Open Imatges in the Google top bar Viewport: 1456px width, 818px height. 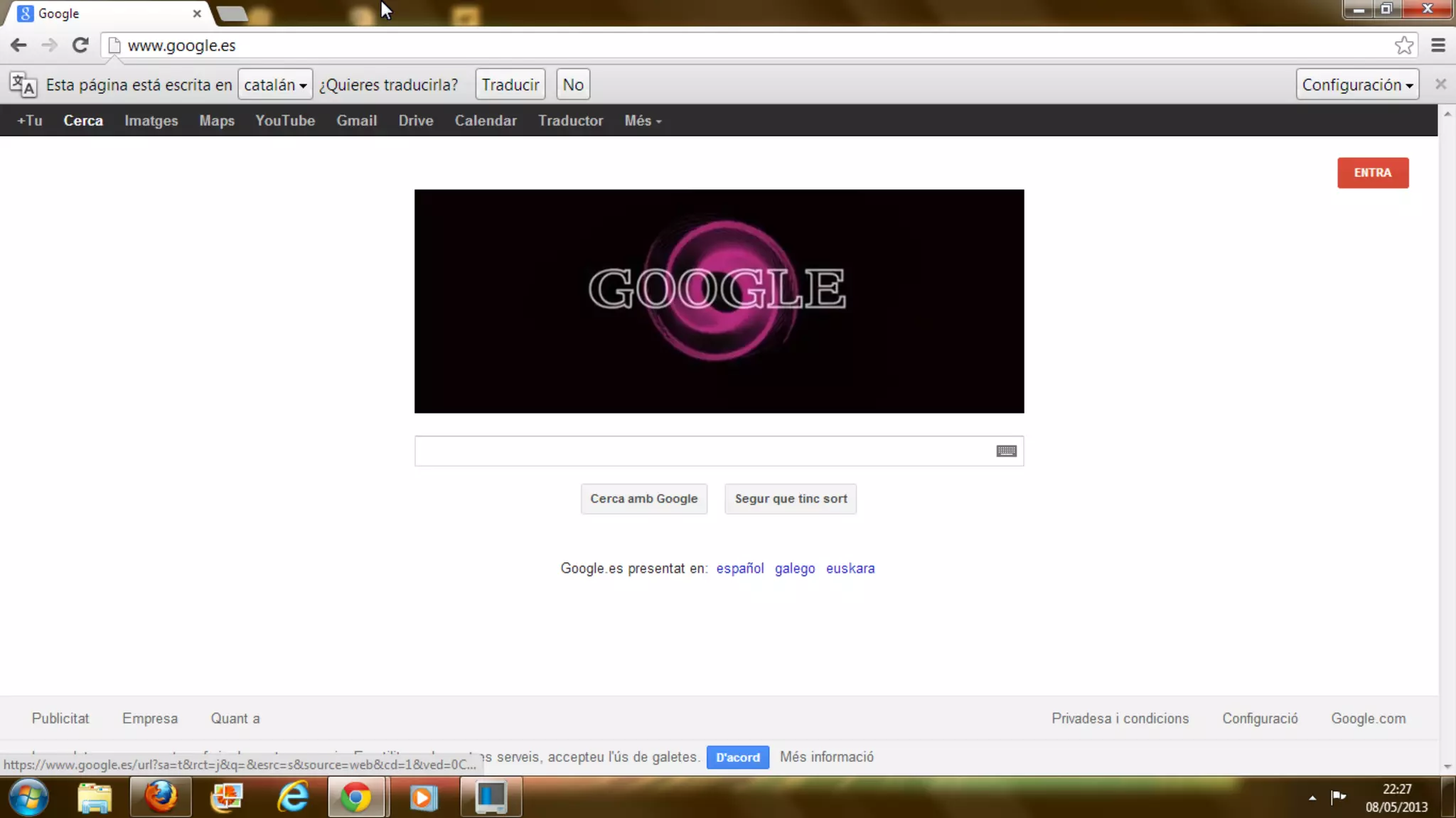(151, 121)
